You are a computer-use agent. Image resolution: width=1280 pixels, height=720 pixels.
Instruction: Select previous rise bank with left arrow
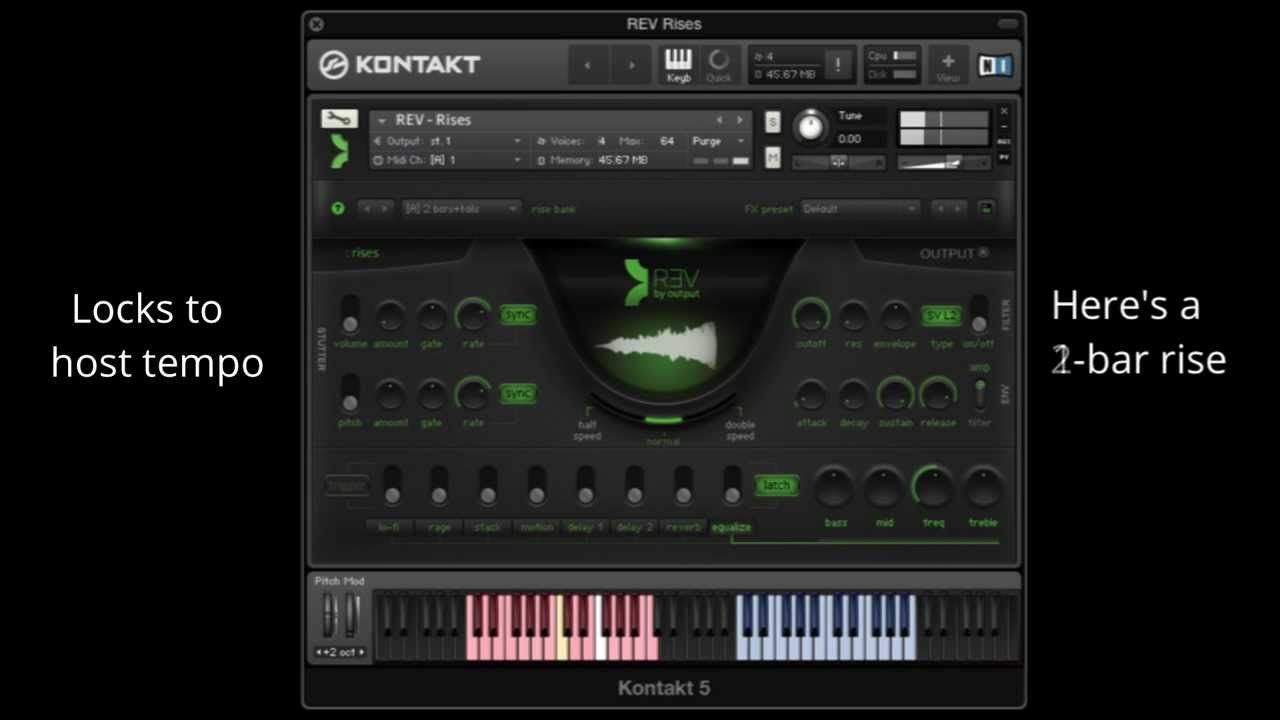(365, 209)
